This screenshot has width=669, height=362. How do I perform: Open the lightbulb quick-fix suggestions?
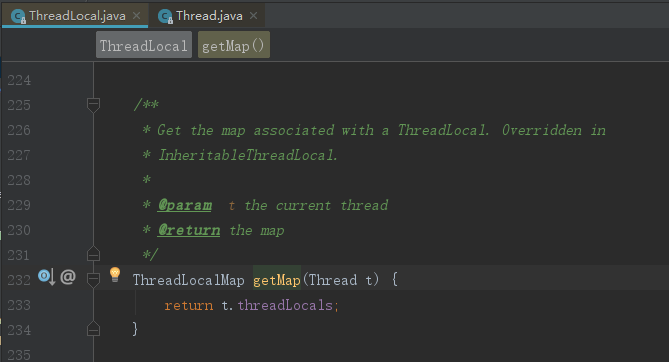click(115, 274)
